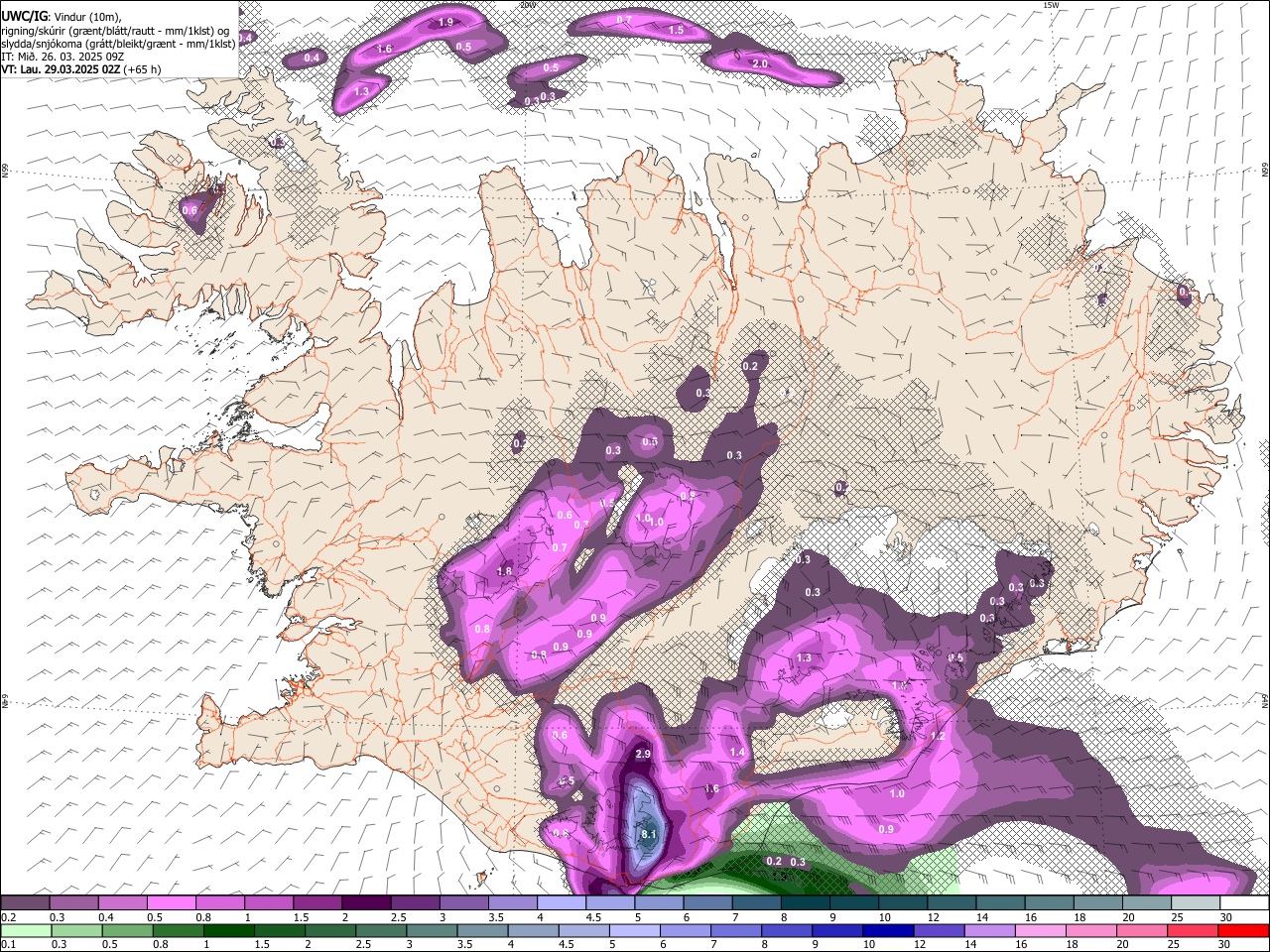Click the 'IT: Mið. 26. 03. 2025 09Z' line

coord(63,57)
